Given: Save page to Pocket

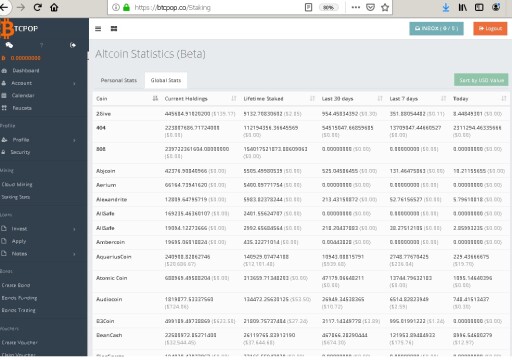Looking at the screenshot, I should [x=370, y=7].
